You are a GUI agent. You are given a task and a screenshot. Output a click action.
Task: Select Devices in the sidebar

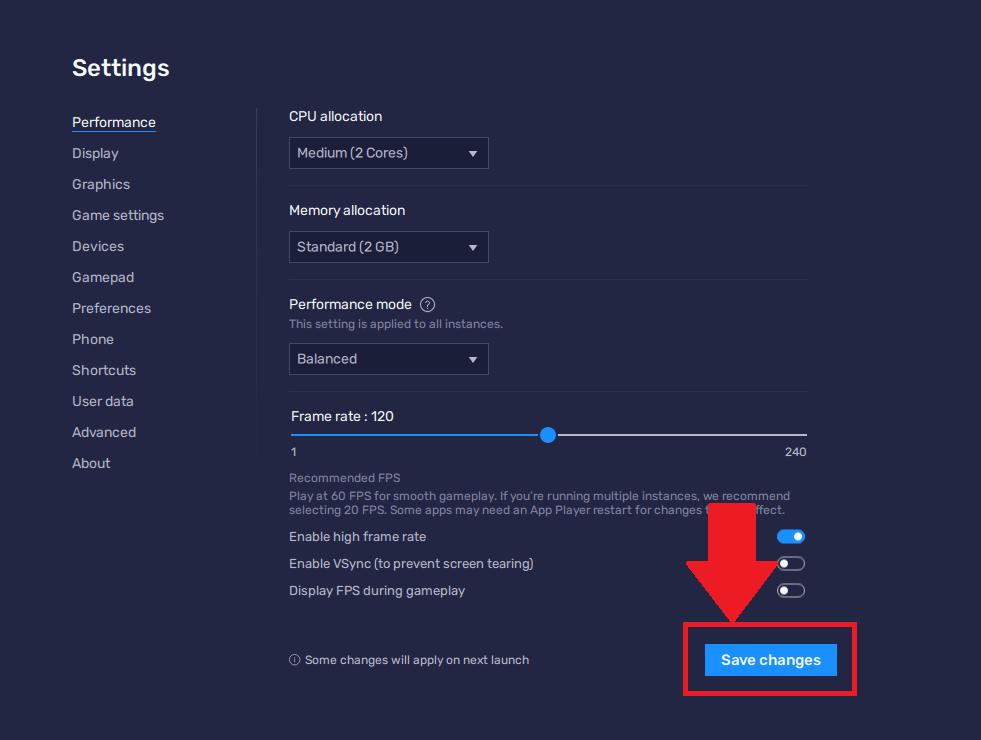98,246
